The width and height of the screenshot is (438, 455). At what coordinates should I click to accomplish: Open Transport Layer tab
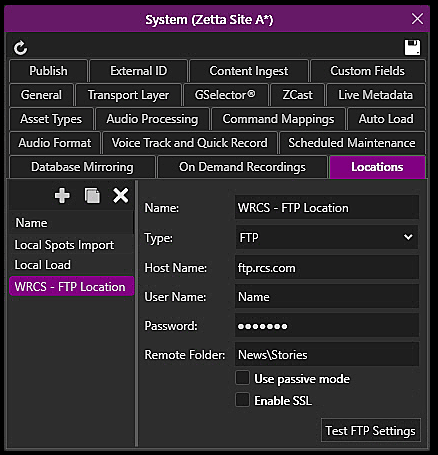click(128, 95)
